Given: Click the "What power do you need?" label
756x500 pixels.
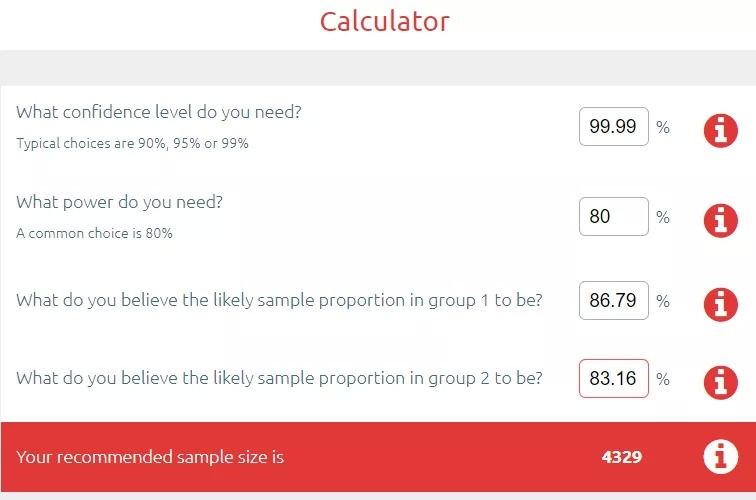Looking at the screenshot, I should point(120,202).
